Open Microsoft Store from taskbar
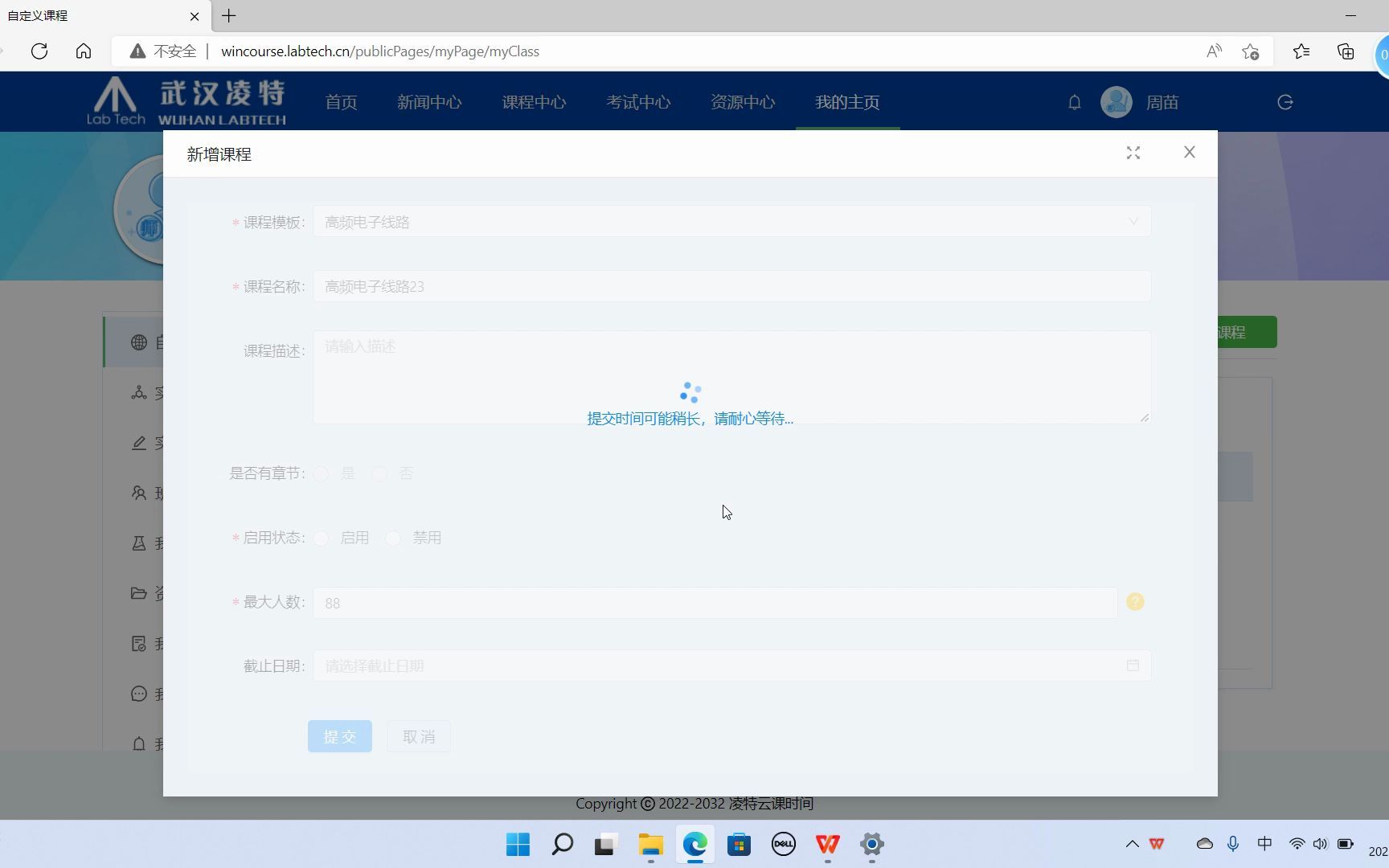1389x868 pixels. pyautogui.click(x=739, y=844)
